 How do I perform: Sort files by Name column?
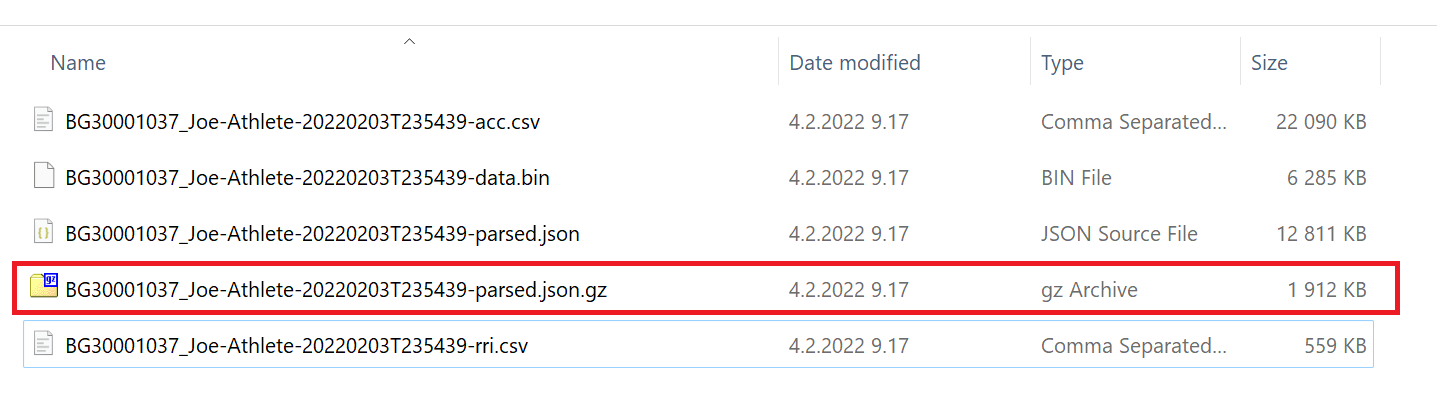click(78, 62)
